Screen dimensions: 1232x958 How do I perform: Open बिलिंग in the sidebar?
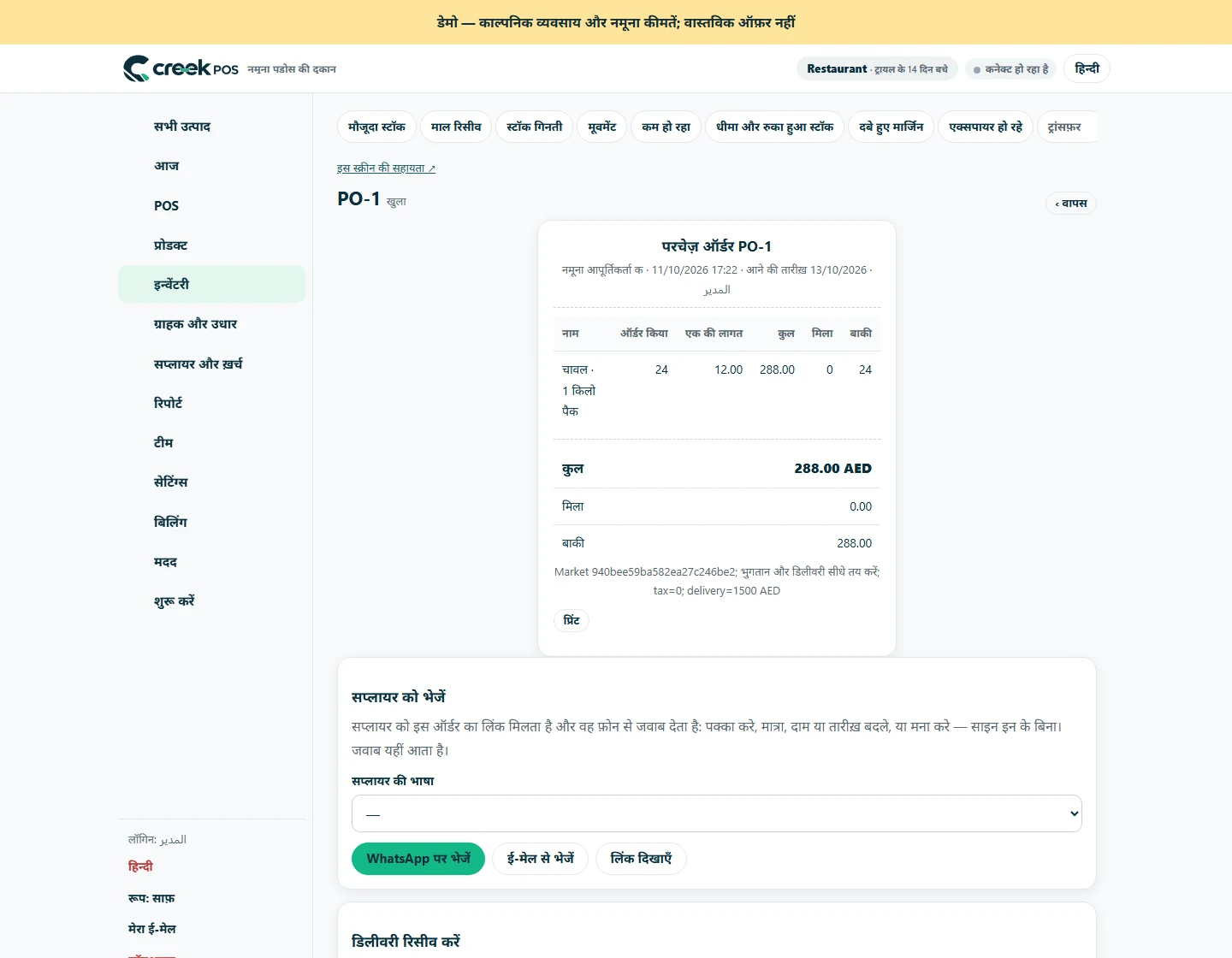(x=211, y=522)
